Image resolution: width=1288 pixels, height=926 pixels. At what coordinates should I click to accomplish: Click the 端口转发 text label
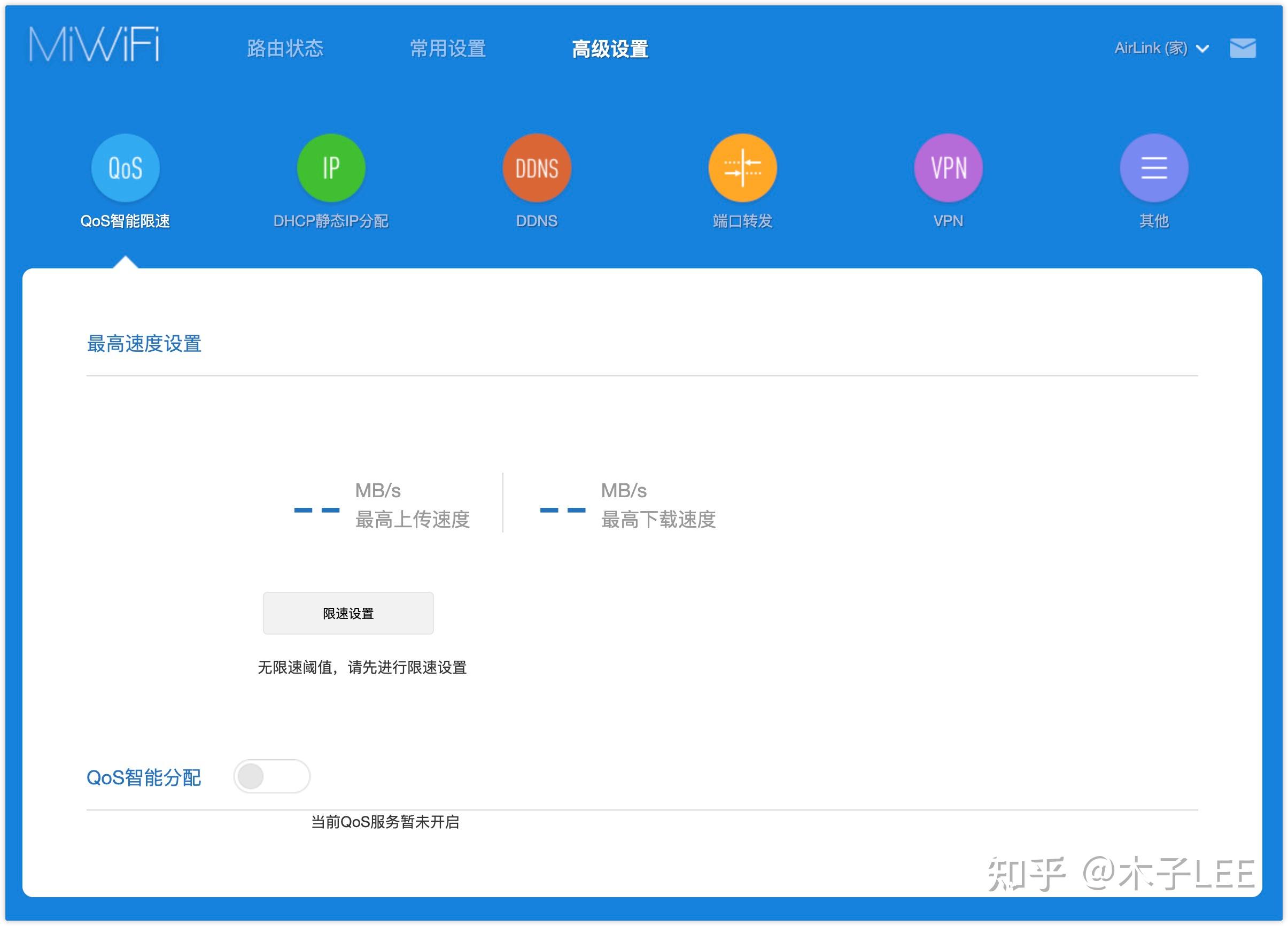click(742, 221)
